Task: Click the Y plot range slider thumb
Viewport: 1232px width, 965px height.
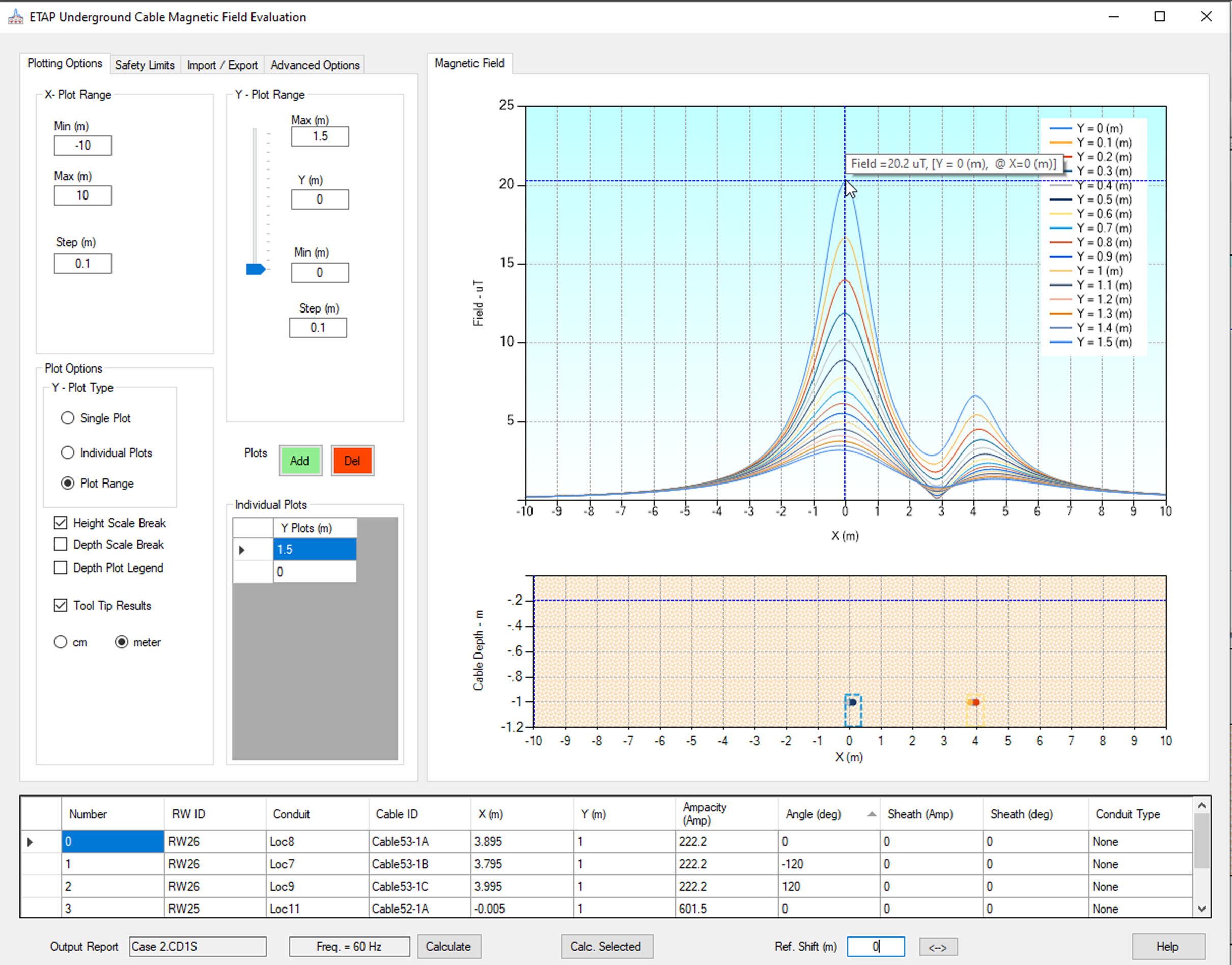Action: point(256,269)
